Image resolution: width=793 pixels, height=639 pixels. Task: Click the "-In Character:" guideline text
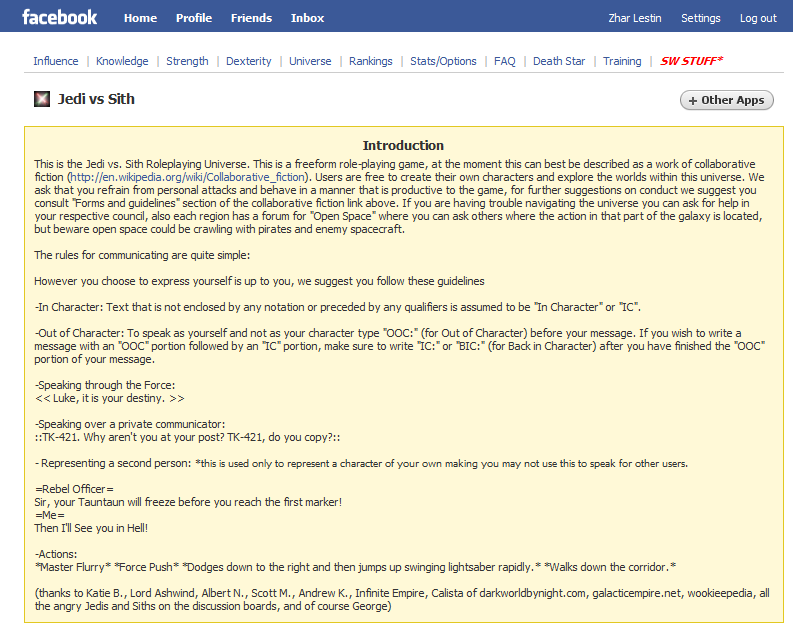point(338,307)
